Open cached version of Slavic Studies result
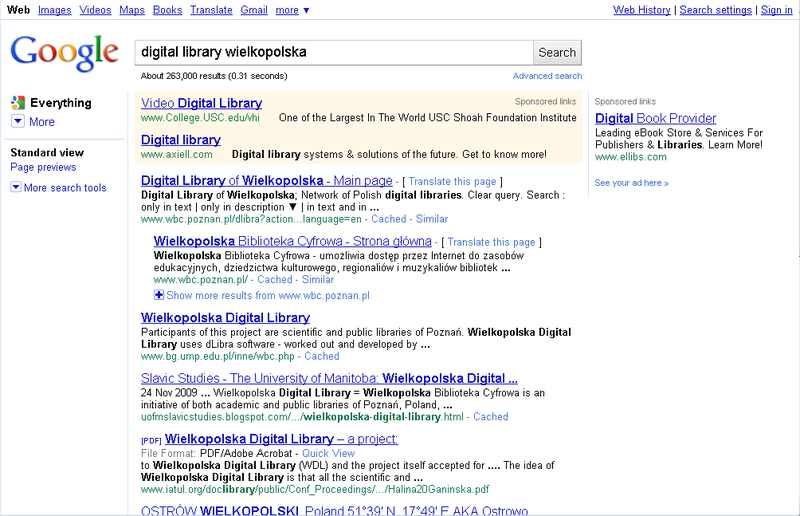800x516 pixels. coord(490,417)
